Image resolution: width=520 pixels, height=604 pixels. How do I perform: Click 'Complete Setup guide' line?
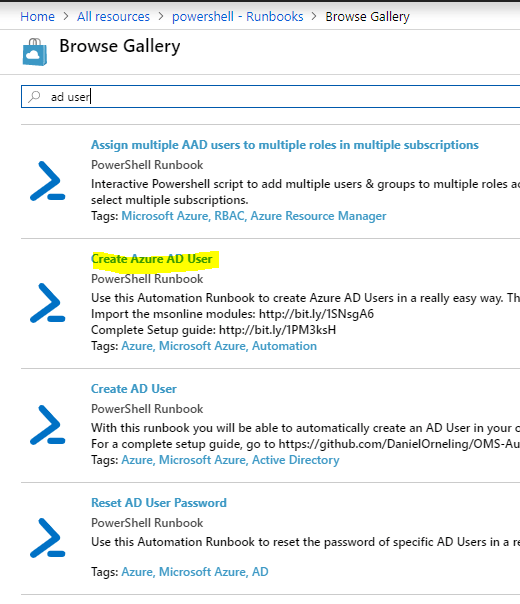tap(213, 330)
